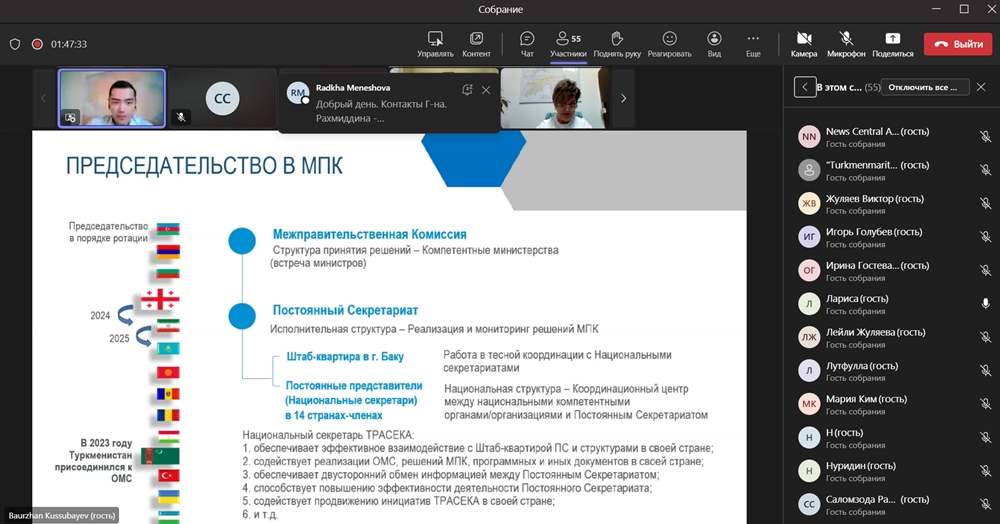Select the presenter's video thumbnail

[x=112, y=98]
